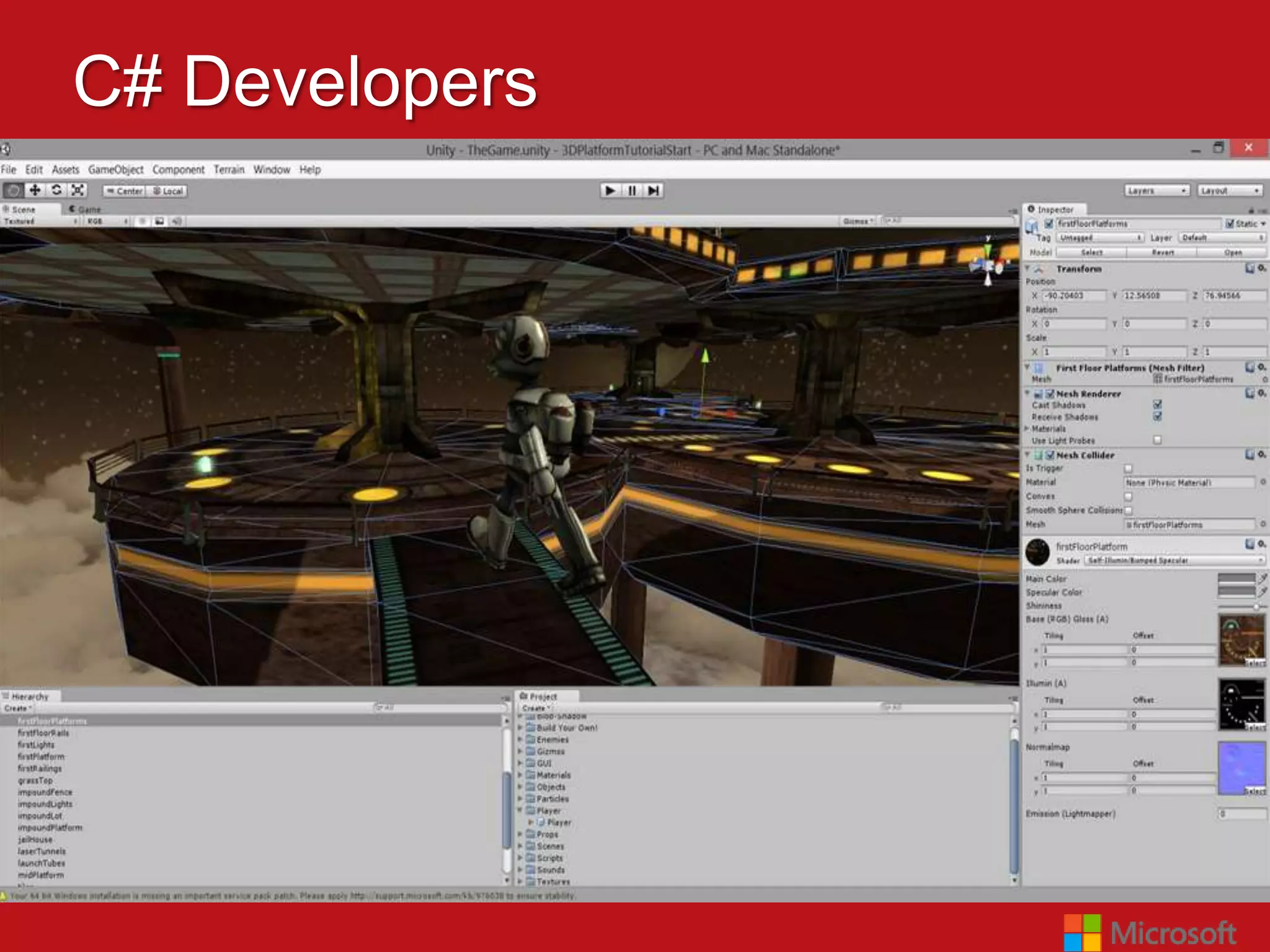Click the Mesh Collider gear settings icon

(x=1262, y=454)
